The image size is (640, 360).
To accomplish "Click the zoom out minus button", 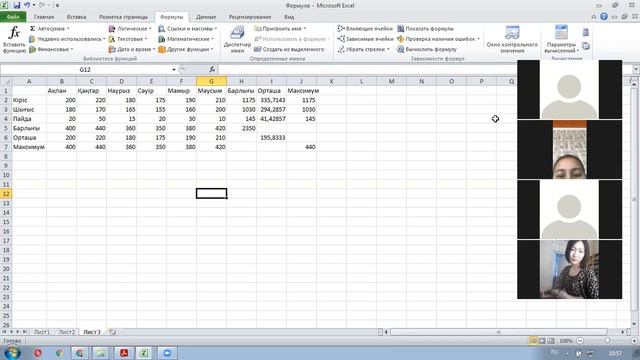I will 580,340.
